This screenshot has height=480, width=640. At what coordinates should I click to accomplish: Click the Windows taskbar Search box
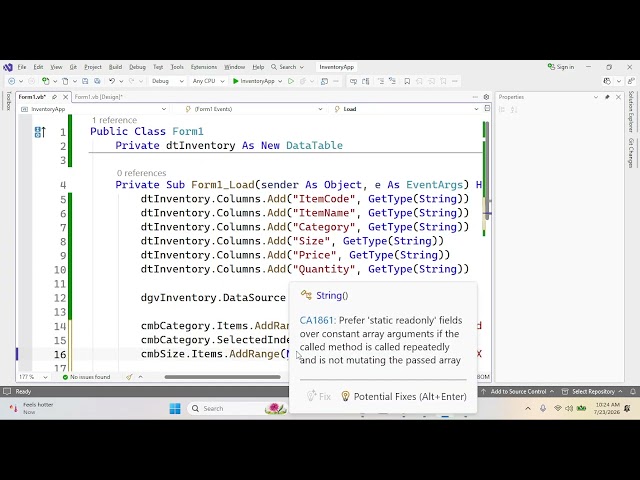coord(237,408)
